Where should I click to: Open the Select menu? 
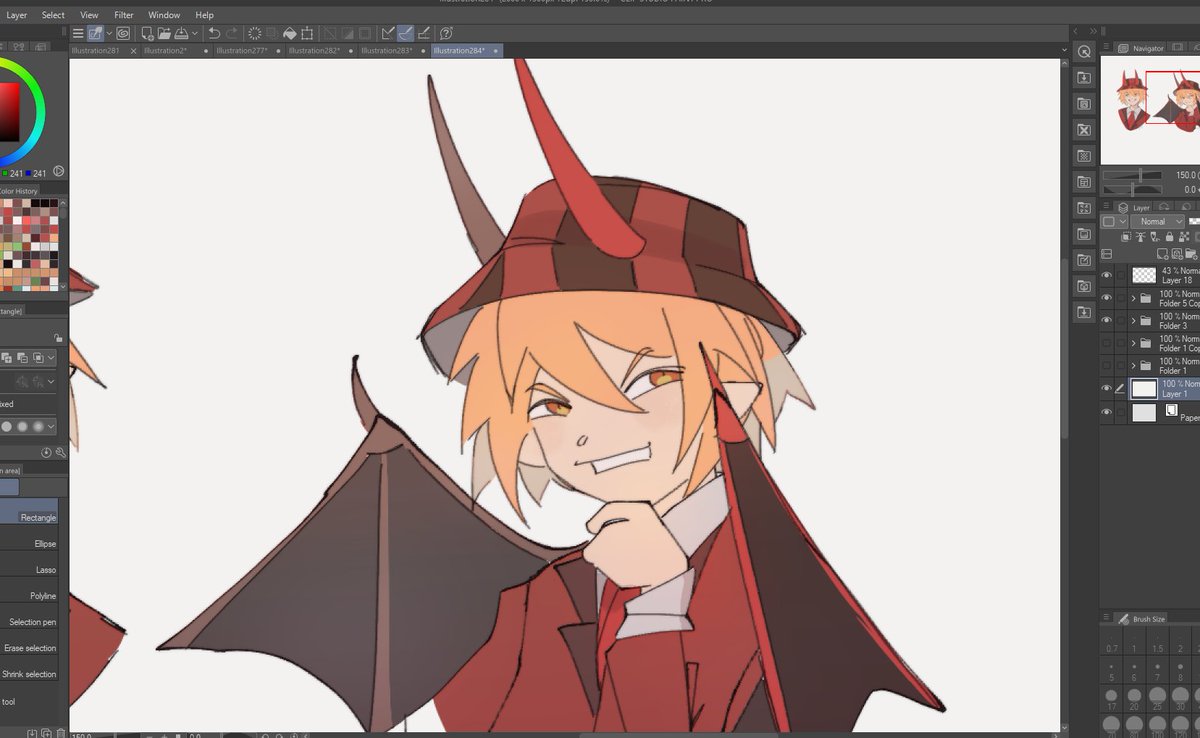coord(53,15)
